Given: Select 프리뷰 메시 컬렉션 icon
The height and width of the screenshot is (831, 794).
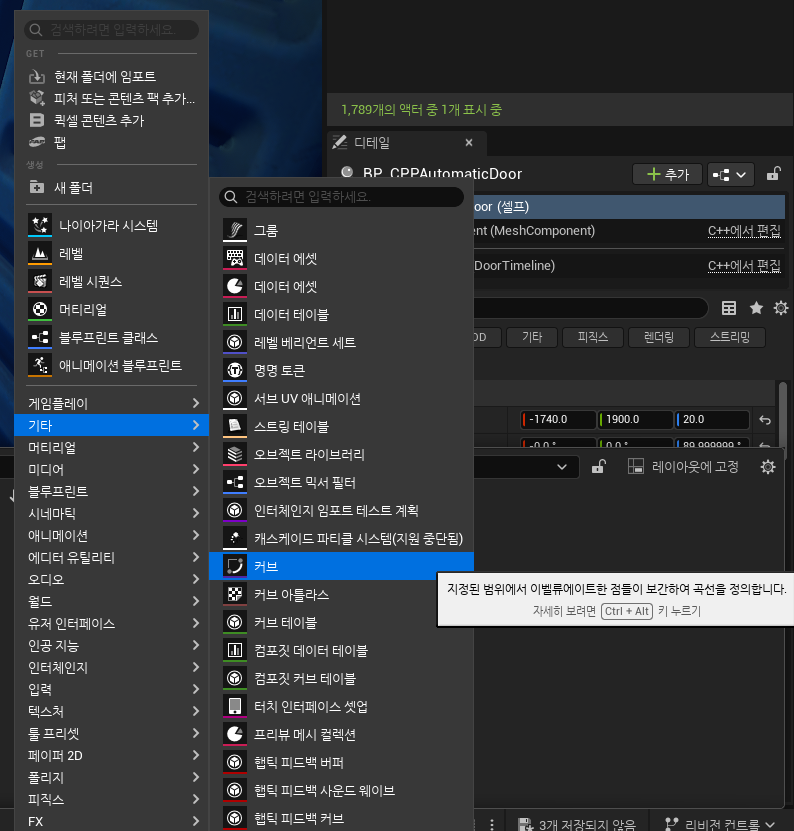Looking at the screenshot, I should click(x=235, y=735).
